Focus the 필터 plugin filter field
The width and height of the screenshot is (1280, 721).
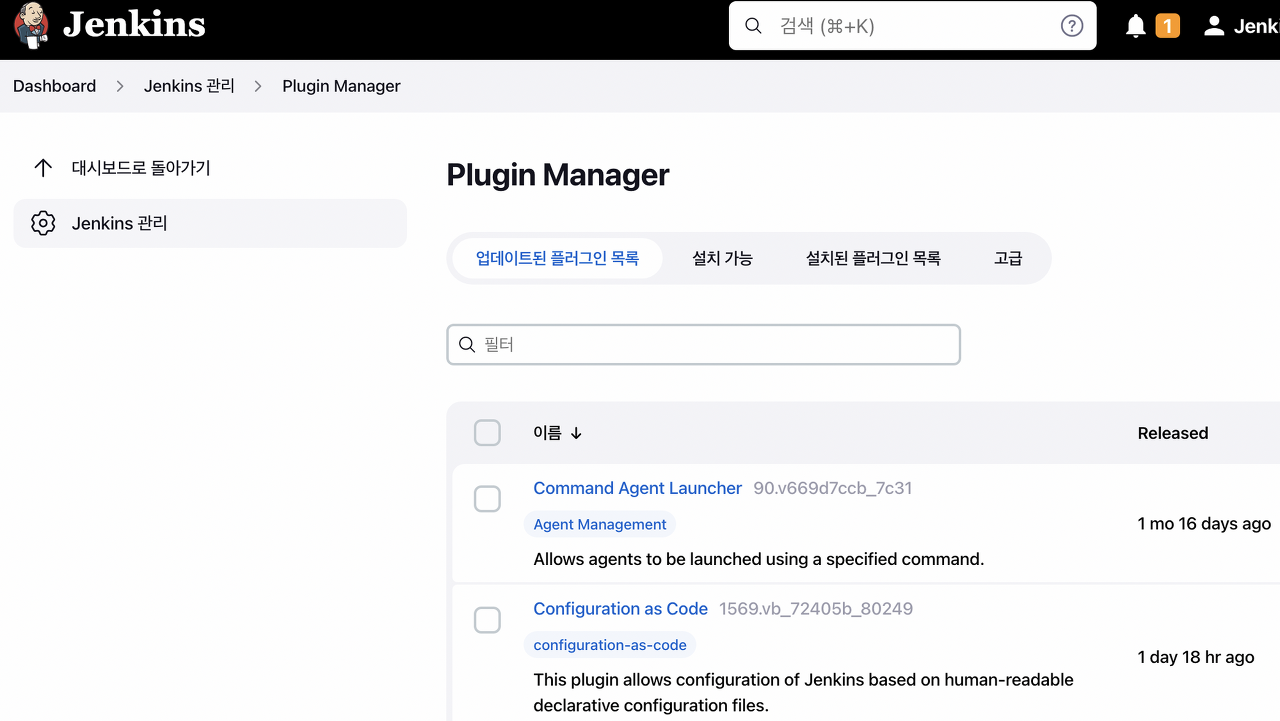pyautogui.click(x=703, y=344)
